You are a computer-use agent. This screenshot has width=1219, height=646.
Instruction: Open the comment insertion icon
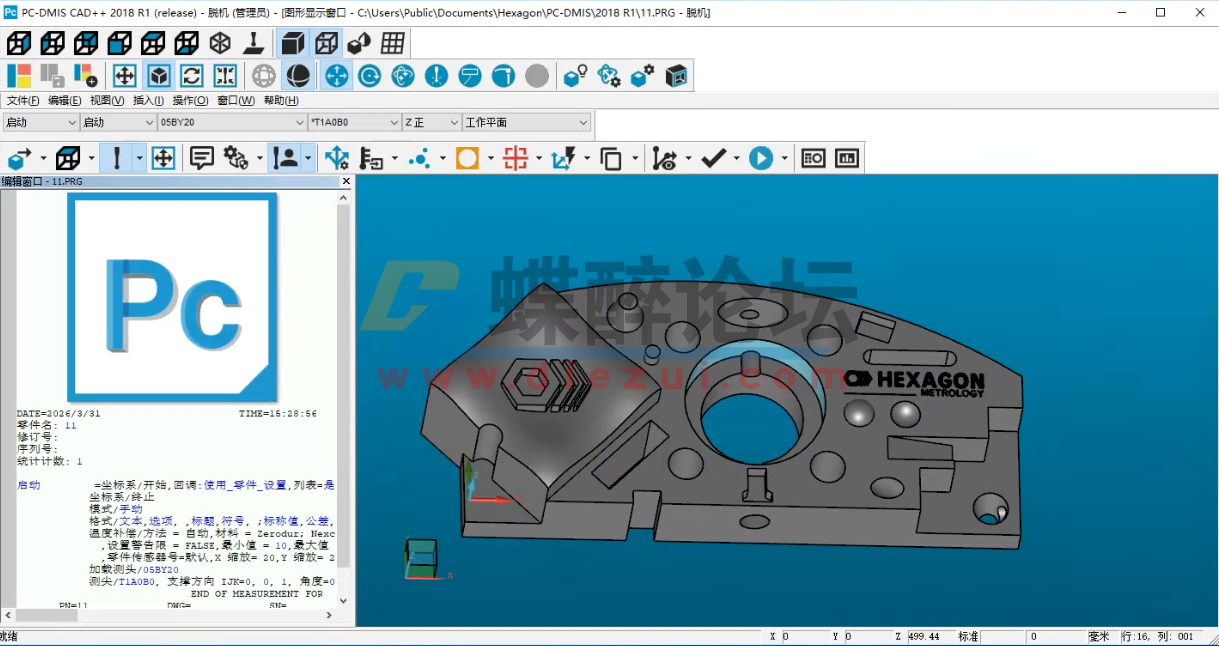point(201,157)
